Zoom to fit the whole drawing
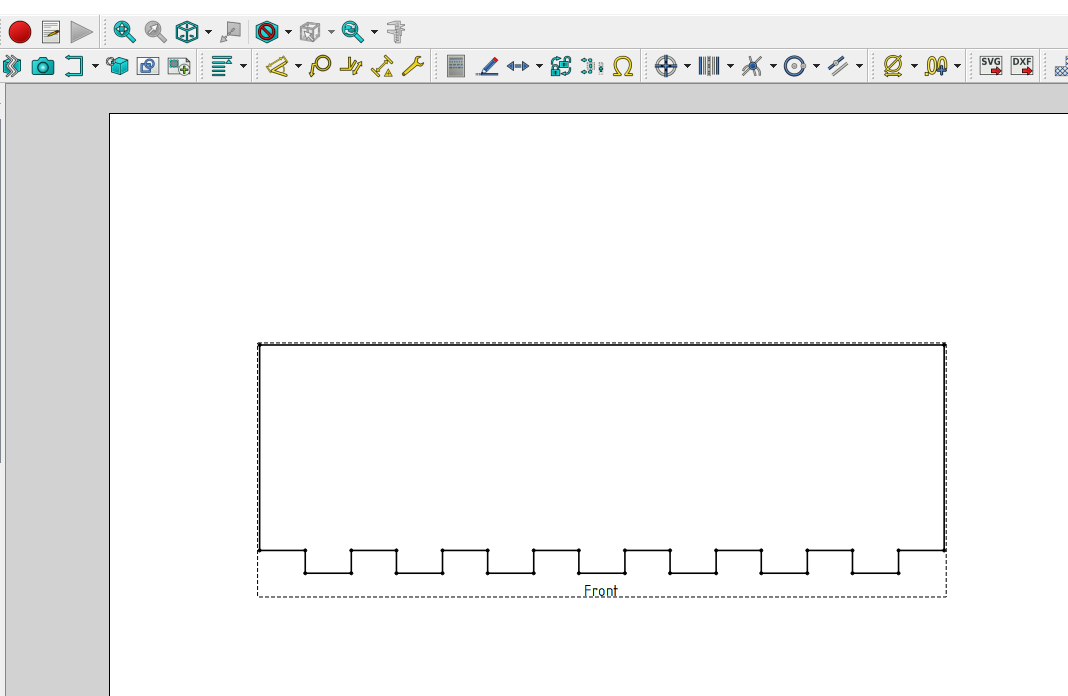Image resolution: width=1068 pixels, height=696 pixels. (122, 31)
